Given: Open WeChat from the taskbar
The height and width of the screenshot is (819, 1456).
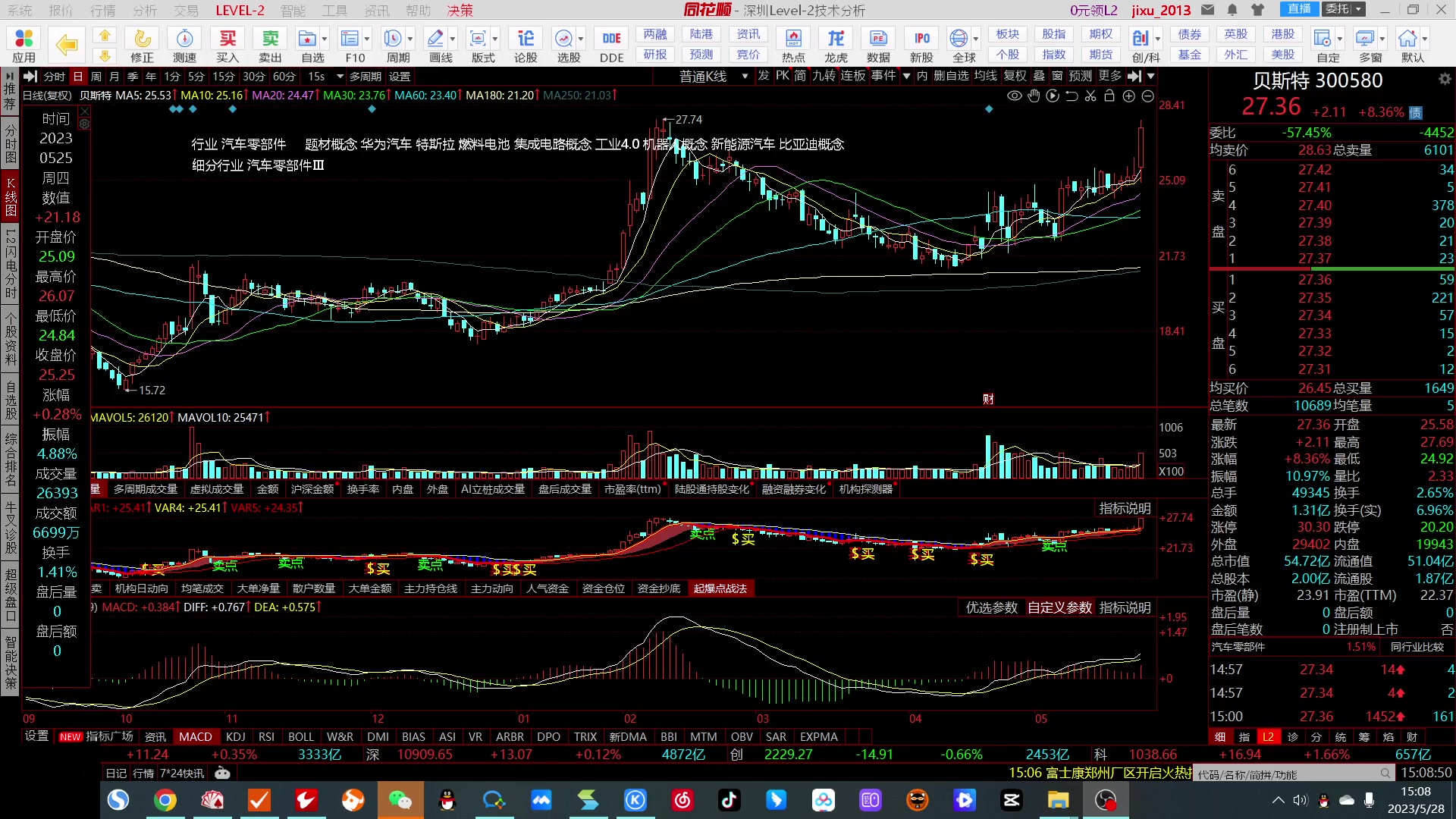Looking at the screenshot, I should (399, 800).
